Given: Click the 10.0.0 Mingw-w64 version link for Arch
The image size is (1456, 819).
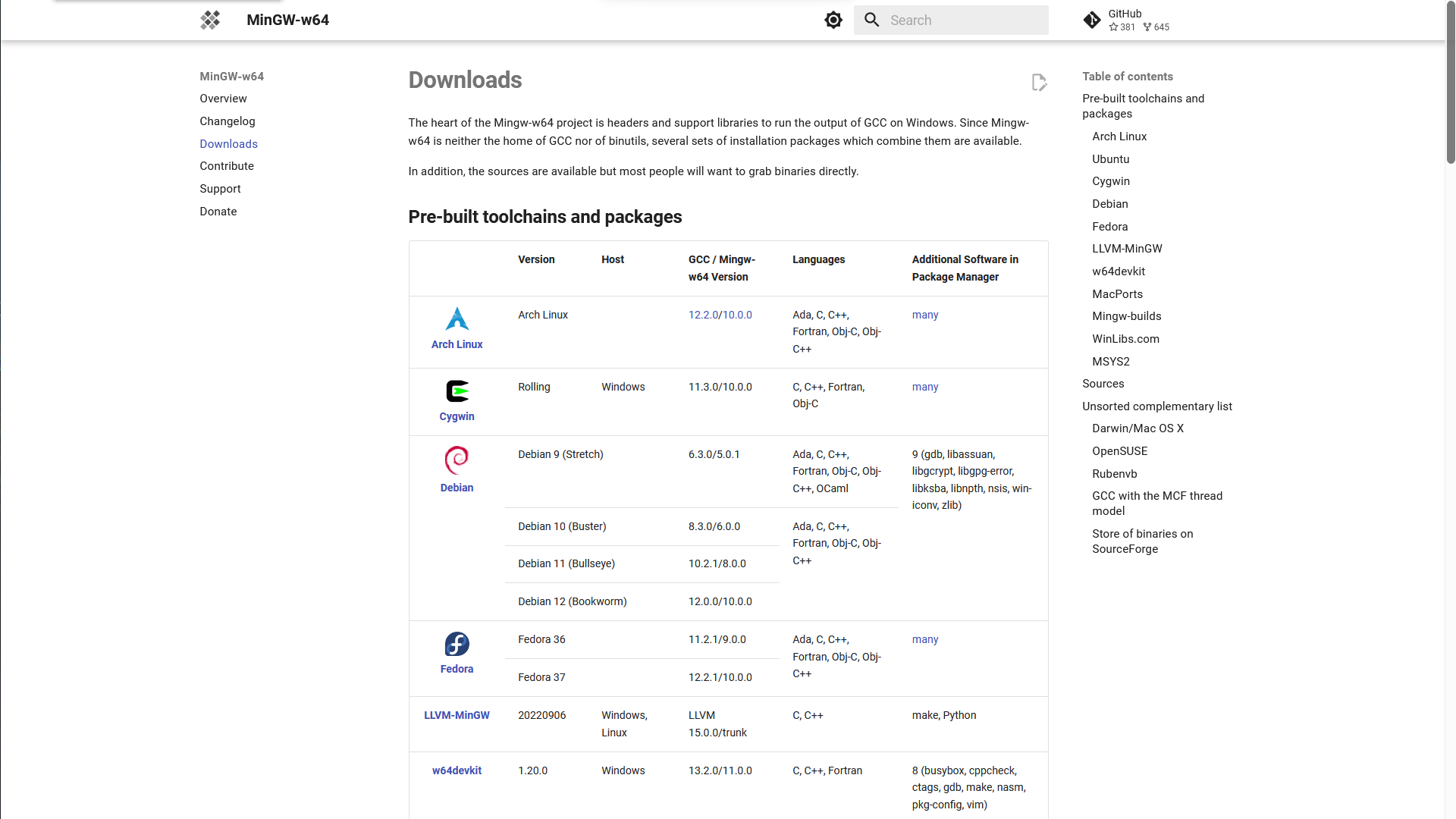Looking at the screenshot, I should click(x=736, y=315).
